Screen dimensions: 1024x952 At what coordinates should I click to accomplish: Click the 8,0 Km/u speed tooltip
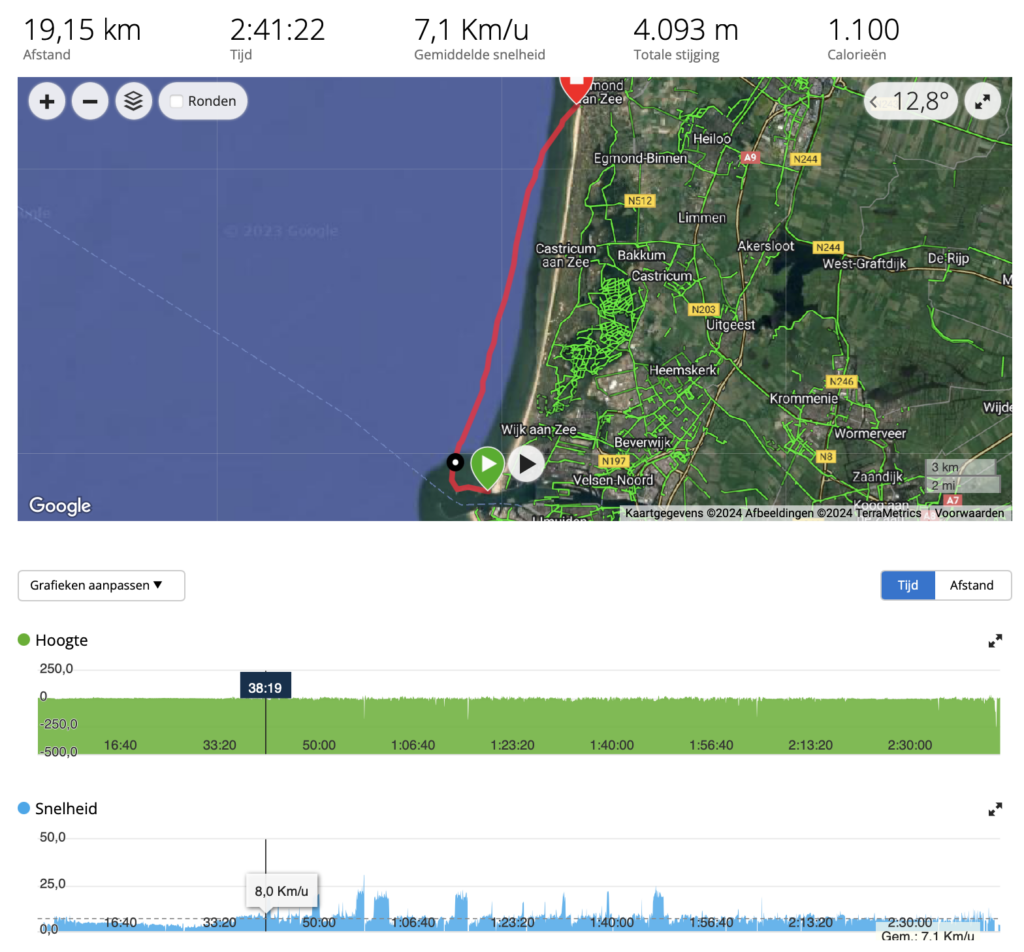click(281, 891)
